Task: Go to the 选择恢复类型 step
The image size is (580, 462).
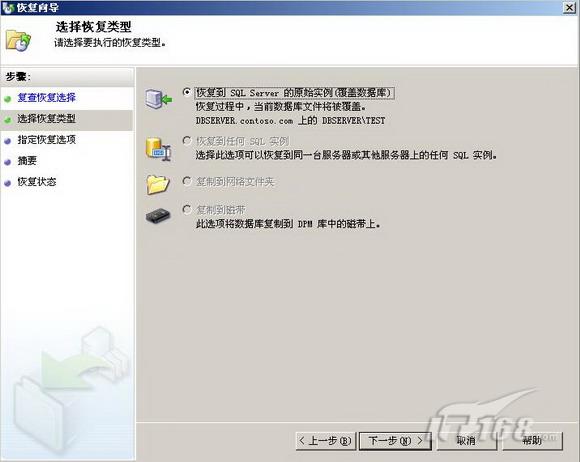Action: [x=47, y=119]
